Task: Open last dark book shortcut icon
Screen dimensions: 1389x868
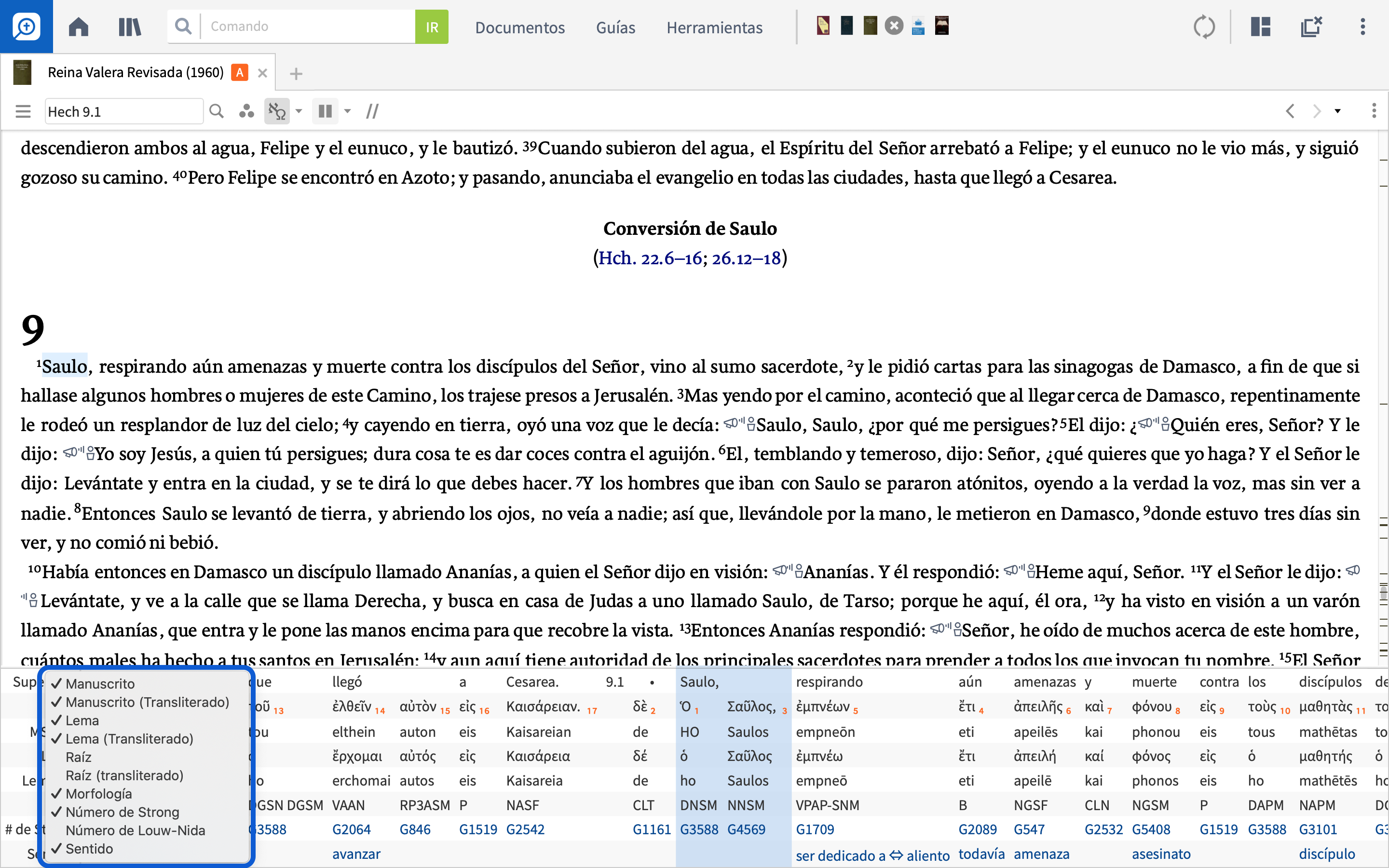Action: (x=942, y=26)
